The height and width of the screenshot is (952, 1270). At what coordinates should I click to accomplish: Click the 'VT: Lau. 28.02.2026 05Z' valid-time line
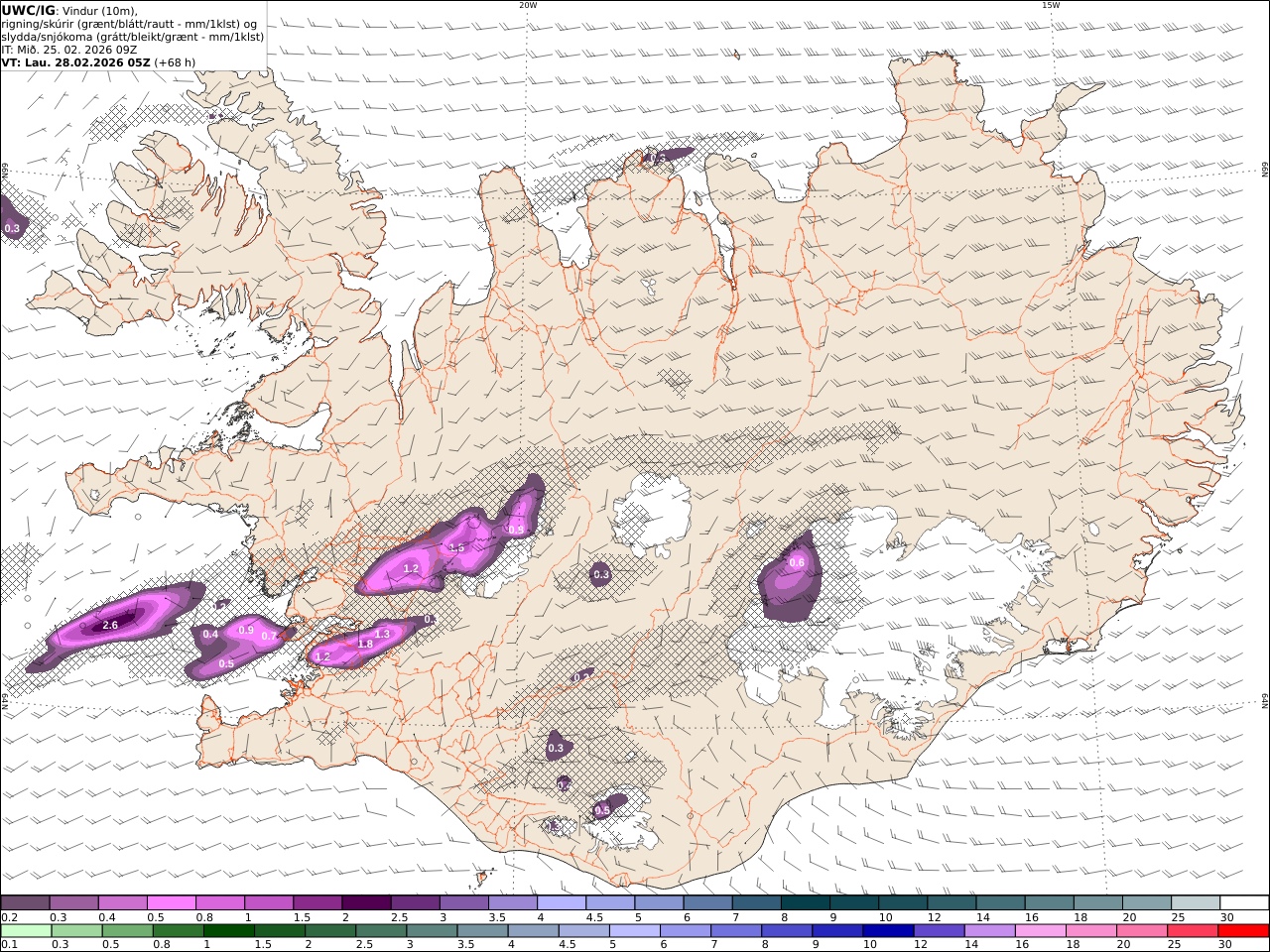click(76, 62)
